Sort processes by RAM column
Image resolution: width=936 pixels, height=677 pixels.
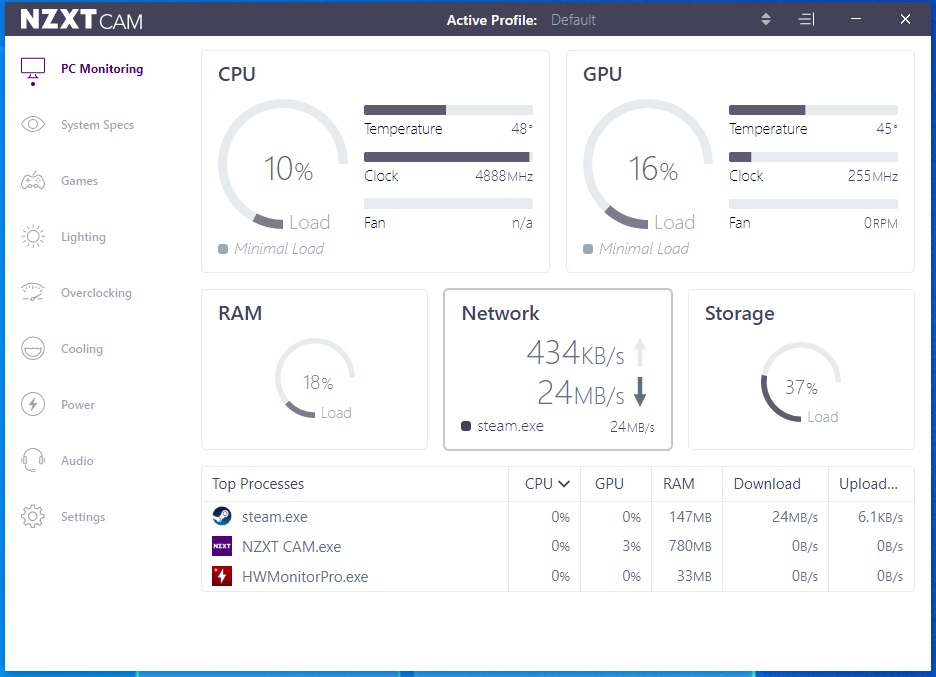pyautogui.click(x=679, y=484)
